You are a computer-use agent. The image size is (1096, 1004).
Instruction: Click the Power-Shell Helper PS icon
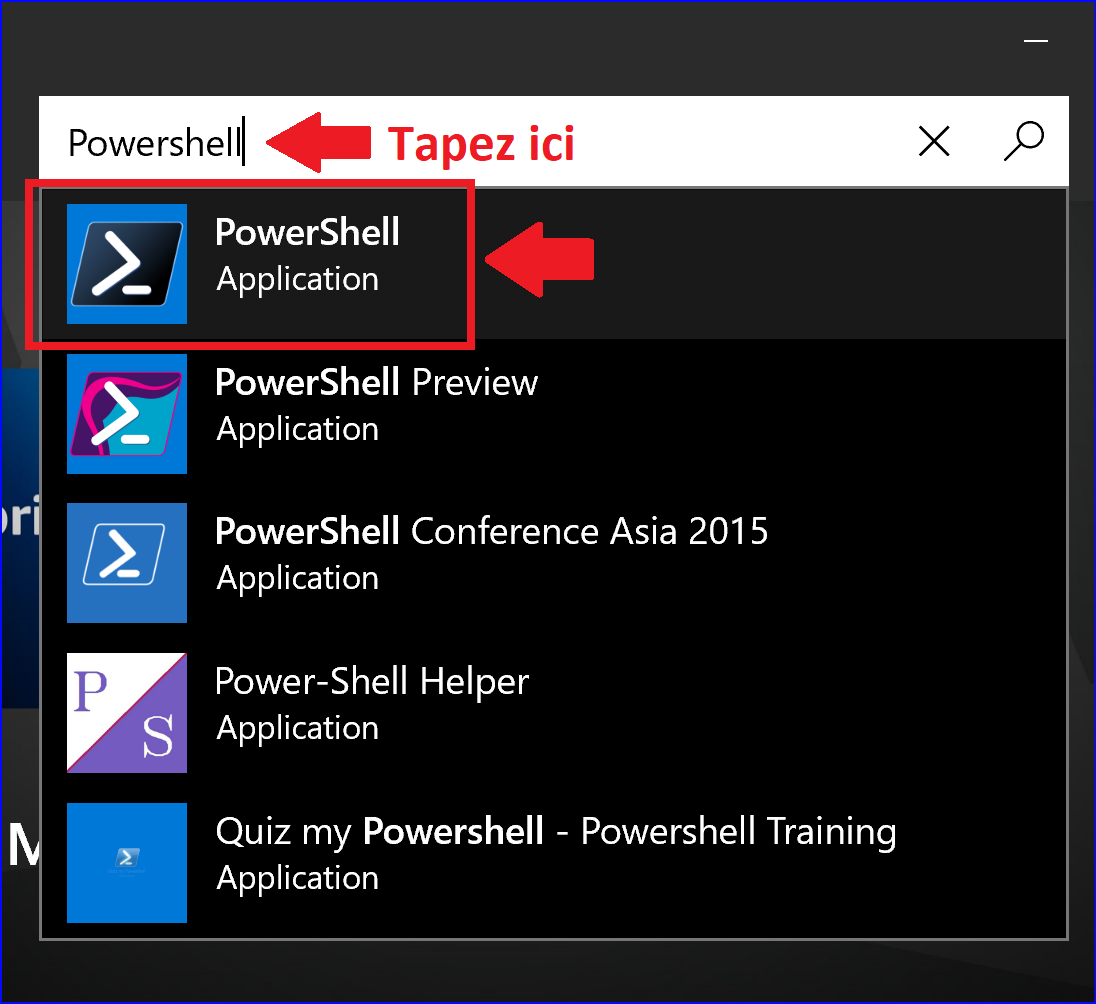127,712
